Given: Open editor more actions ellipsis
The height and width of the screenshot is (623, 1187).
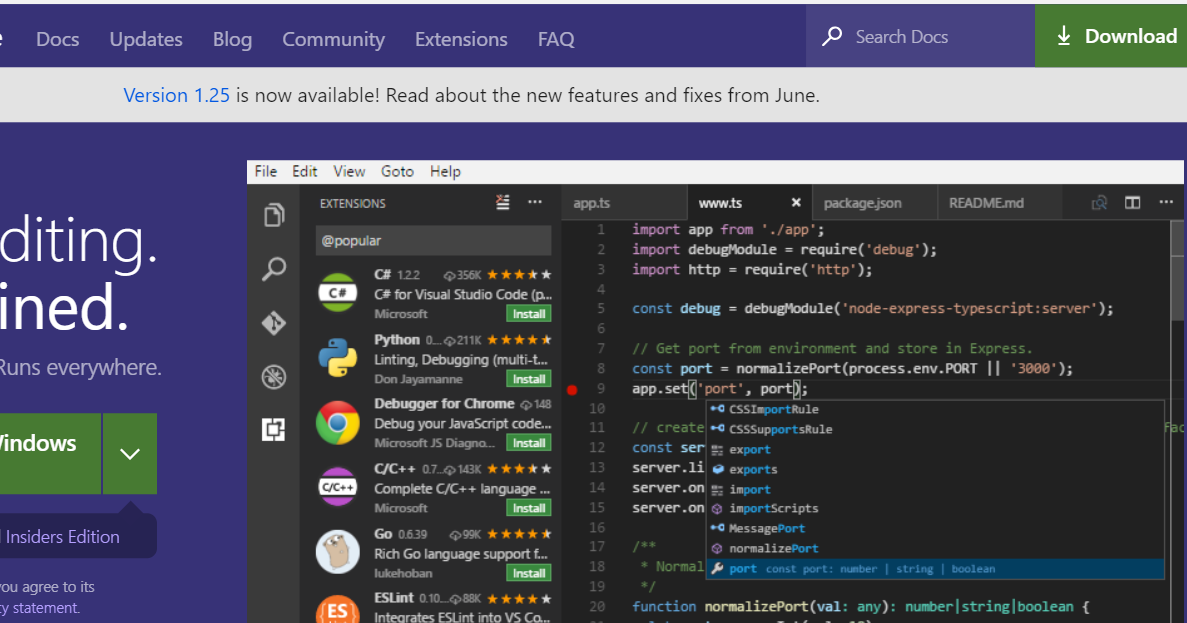Looking at the screenshot, I should click(x=1166, y=202).
